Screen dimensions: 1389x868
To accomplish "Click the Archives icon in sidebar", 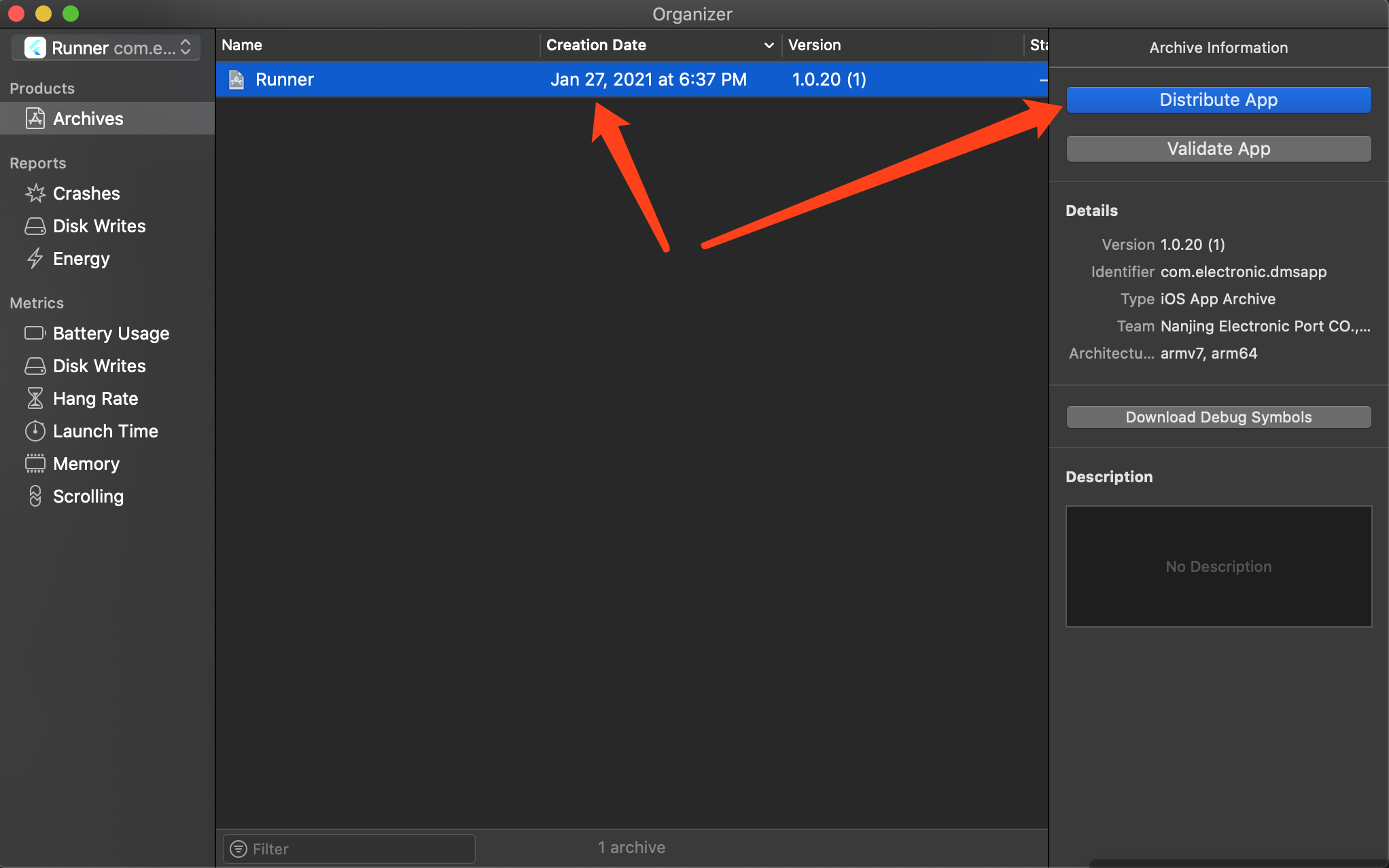I will 35,118.
